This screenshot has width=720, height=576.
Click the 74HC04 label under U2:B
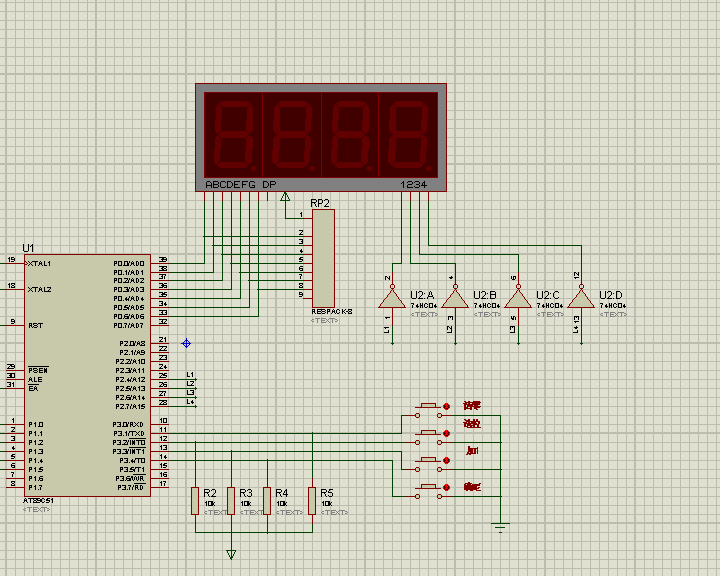tap(487, 306)
